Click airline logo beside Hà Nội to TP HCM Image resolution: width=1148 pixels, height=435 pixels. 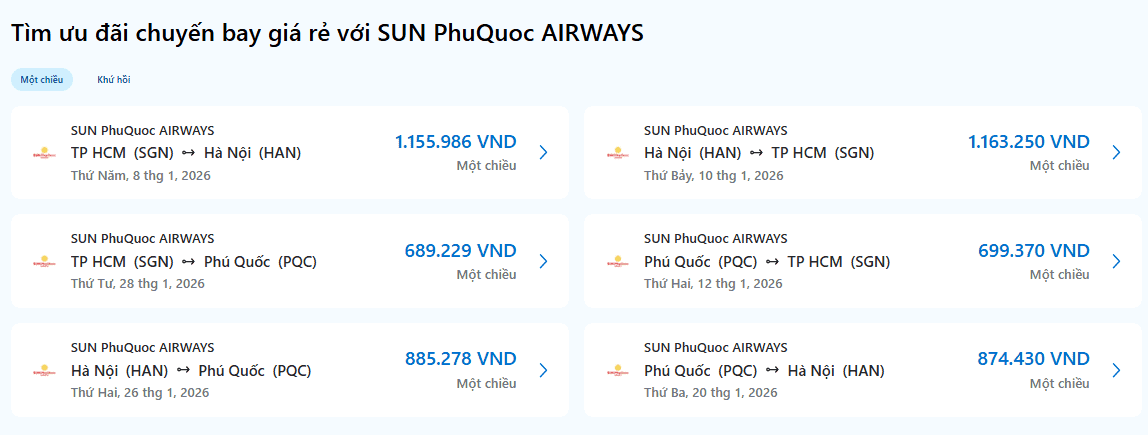[615, 153]
